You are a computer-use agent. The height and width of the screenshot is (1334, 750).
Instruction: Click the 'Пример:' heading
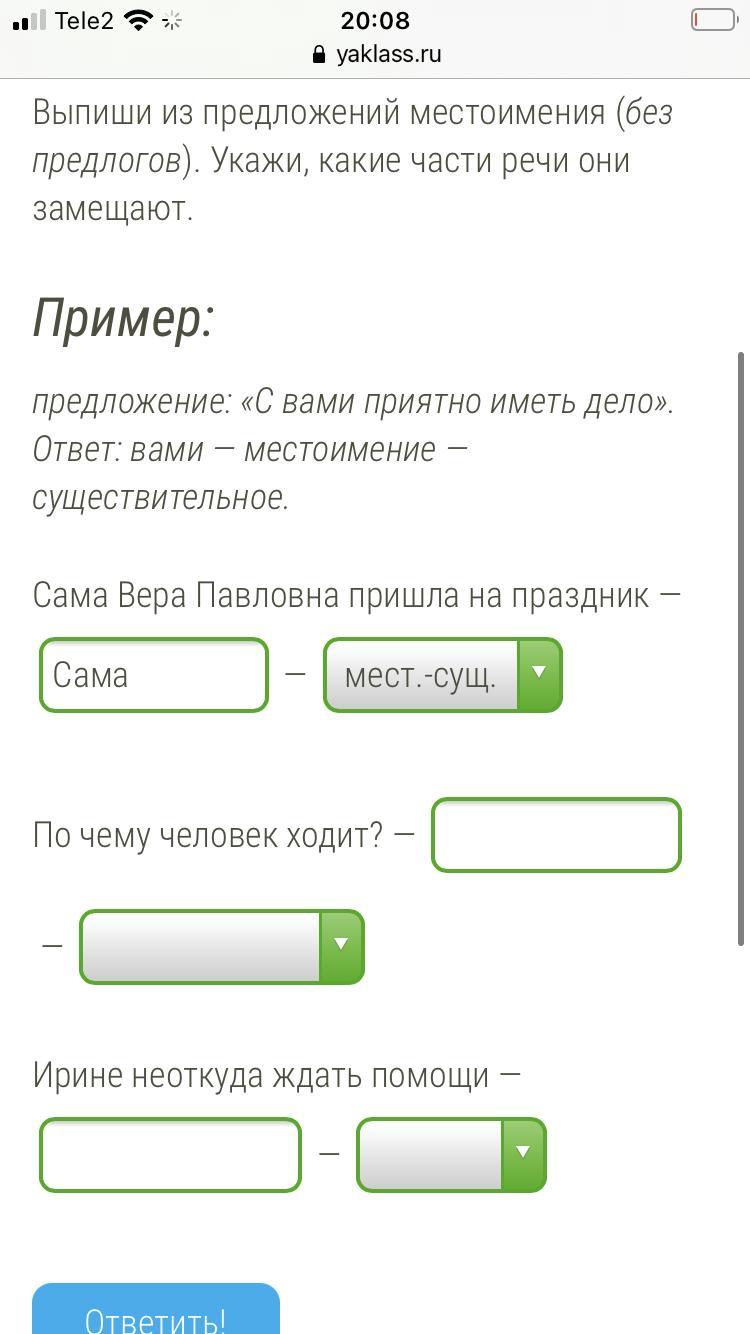point(124,319)
